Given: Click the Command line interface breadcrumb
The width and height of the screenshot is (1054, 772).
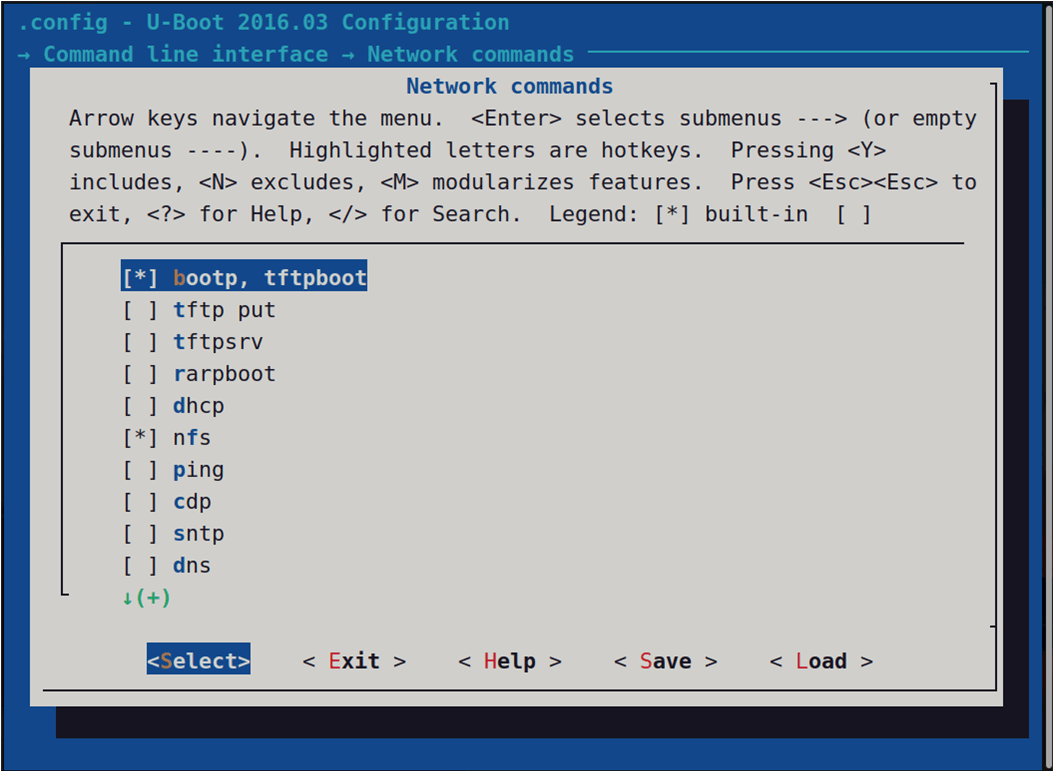Looking at the screenshot, I should point(185,54).
